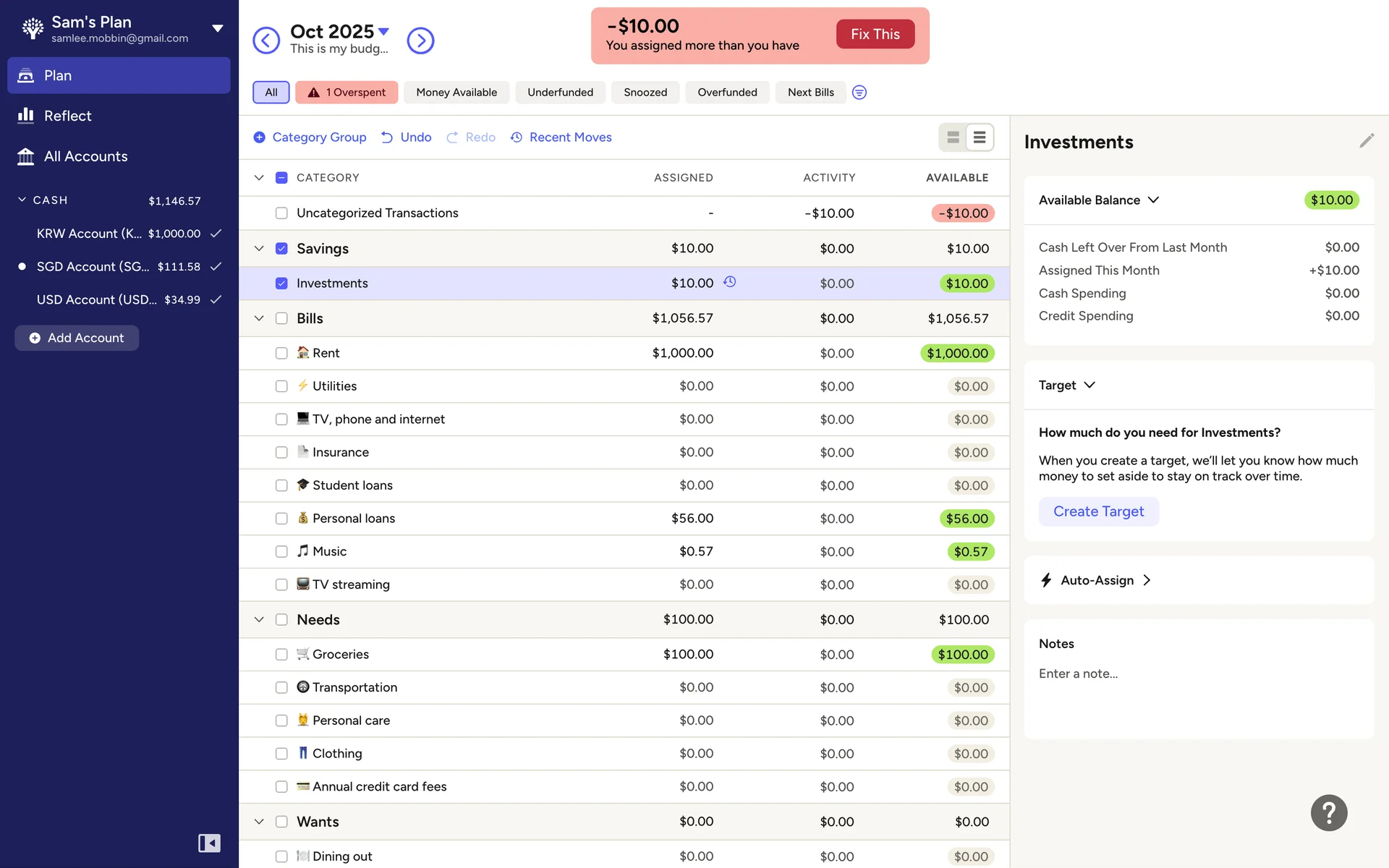Image resolution: width=1389 pixels, height=868 pixels.
Task: Click Investments assigned history clock icon
Action: click(x=730, y=282)
